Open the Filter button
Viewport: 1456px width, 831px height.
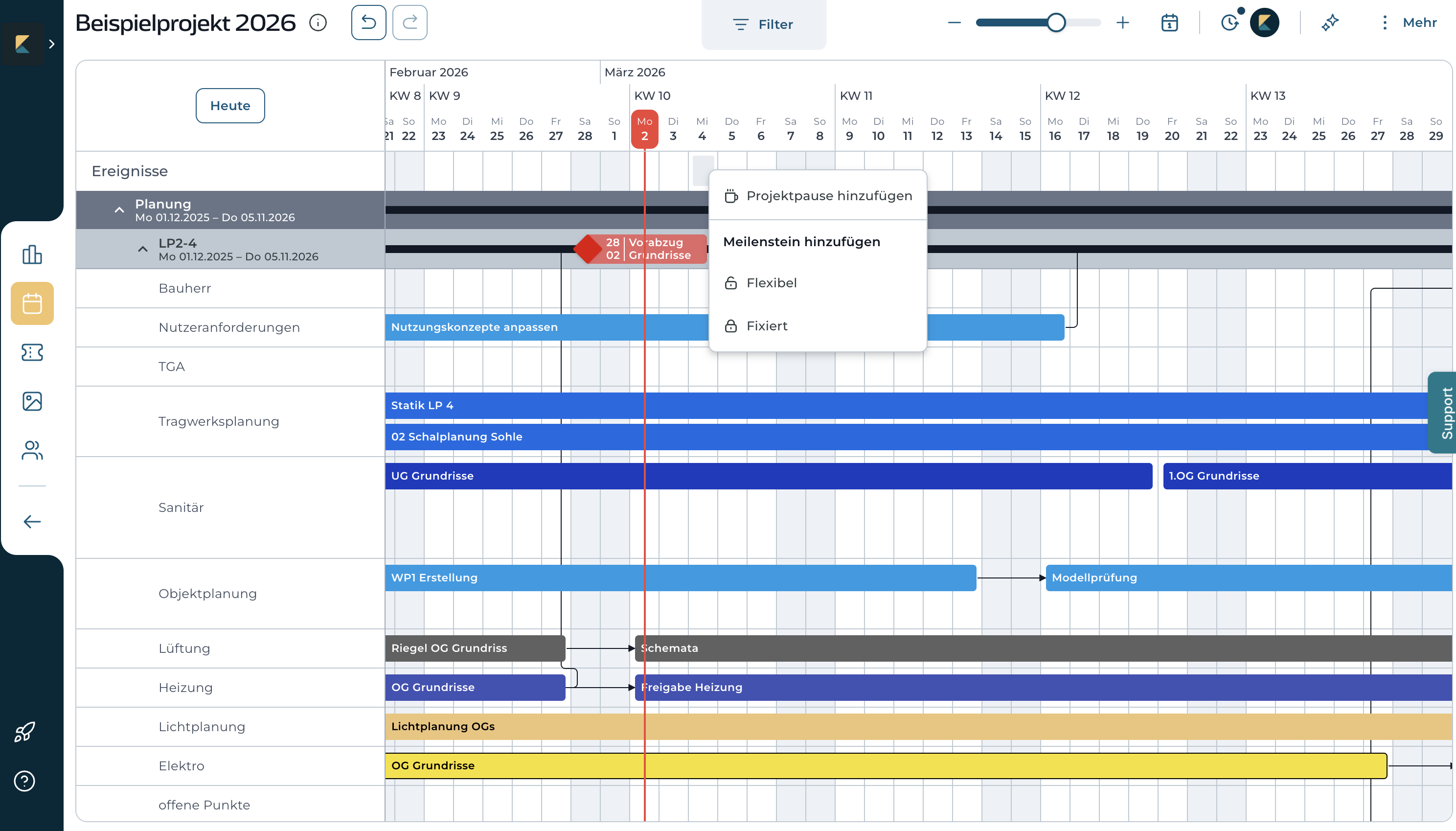[x=763, y=24]
